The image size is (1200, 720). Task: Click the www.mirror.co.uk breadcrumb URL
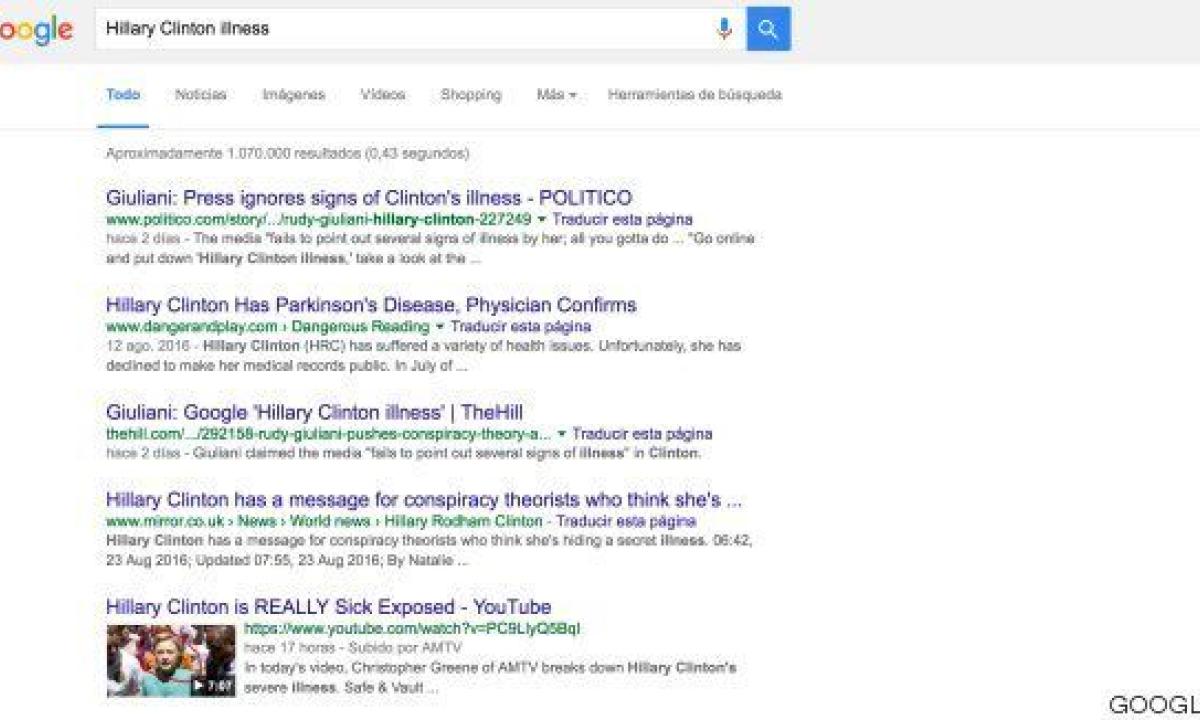(x=325, y=521)
